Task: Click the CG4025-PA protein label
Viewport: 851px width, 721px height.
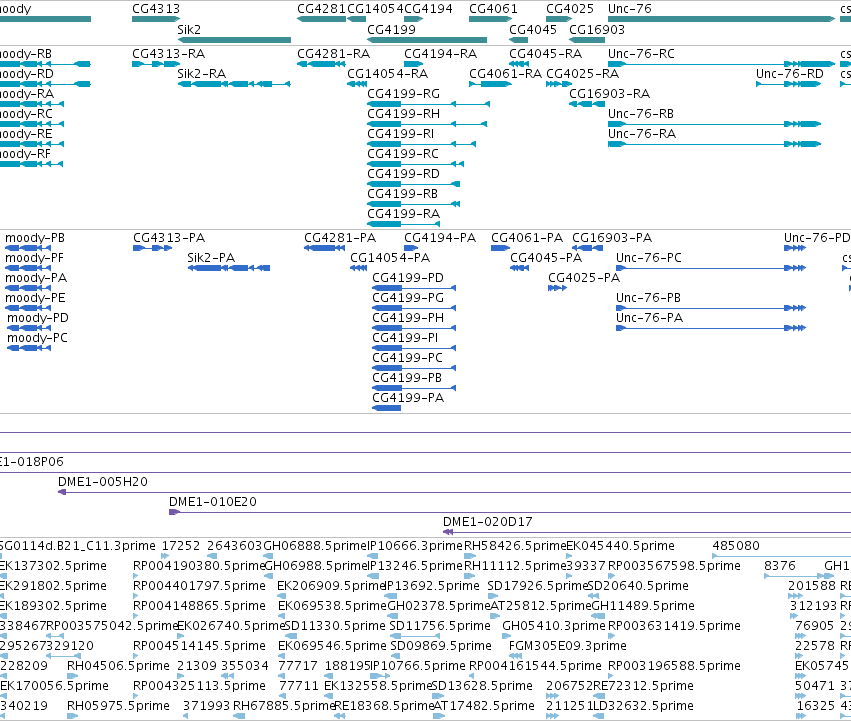Action: coord(584,278)
